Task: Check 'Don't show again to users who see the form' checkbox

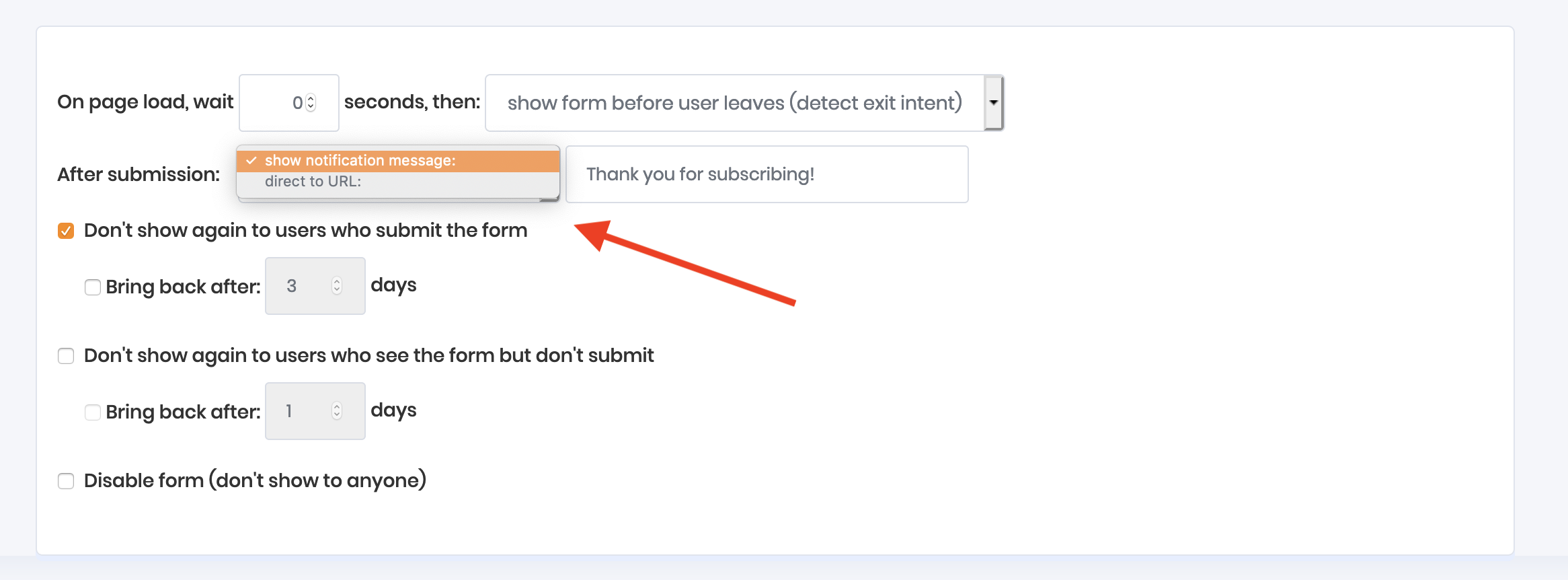Action: [66, 356]
